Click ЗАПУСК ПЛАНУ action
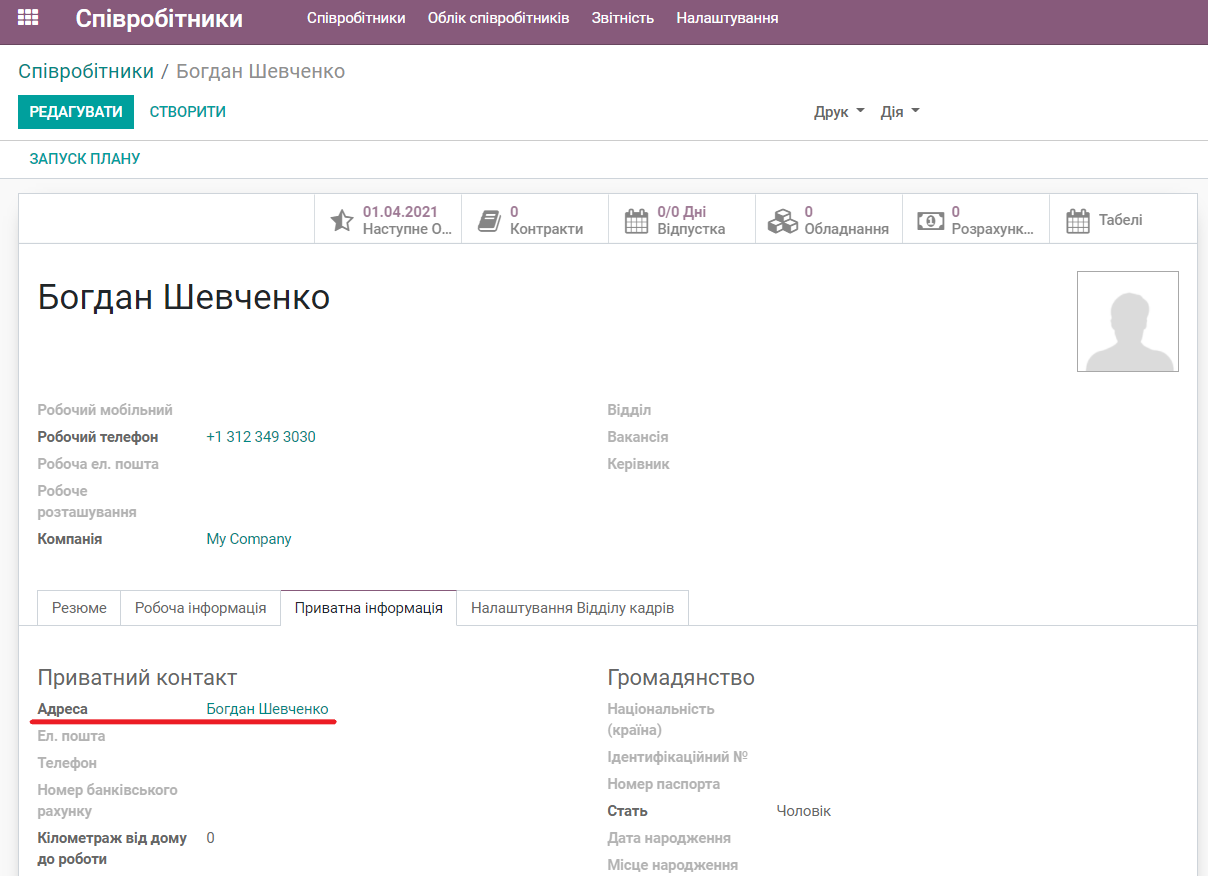 [x=84, y=158]
